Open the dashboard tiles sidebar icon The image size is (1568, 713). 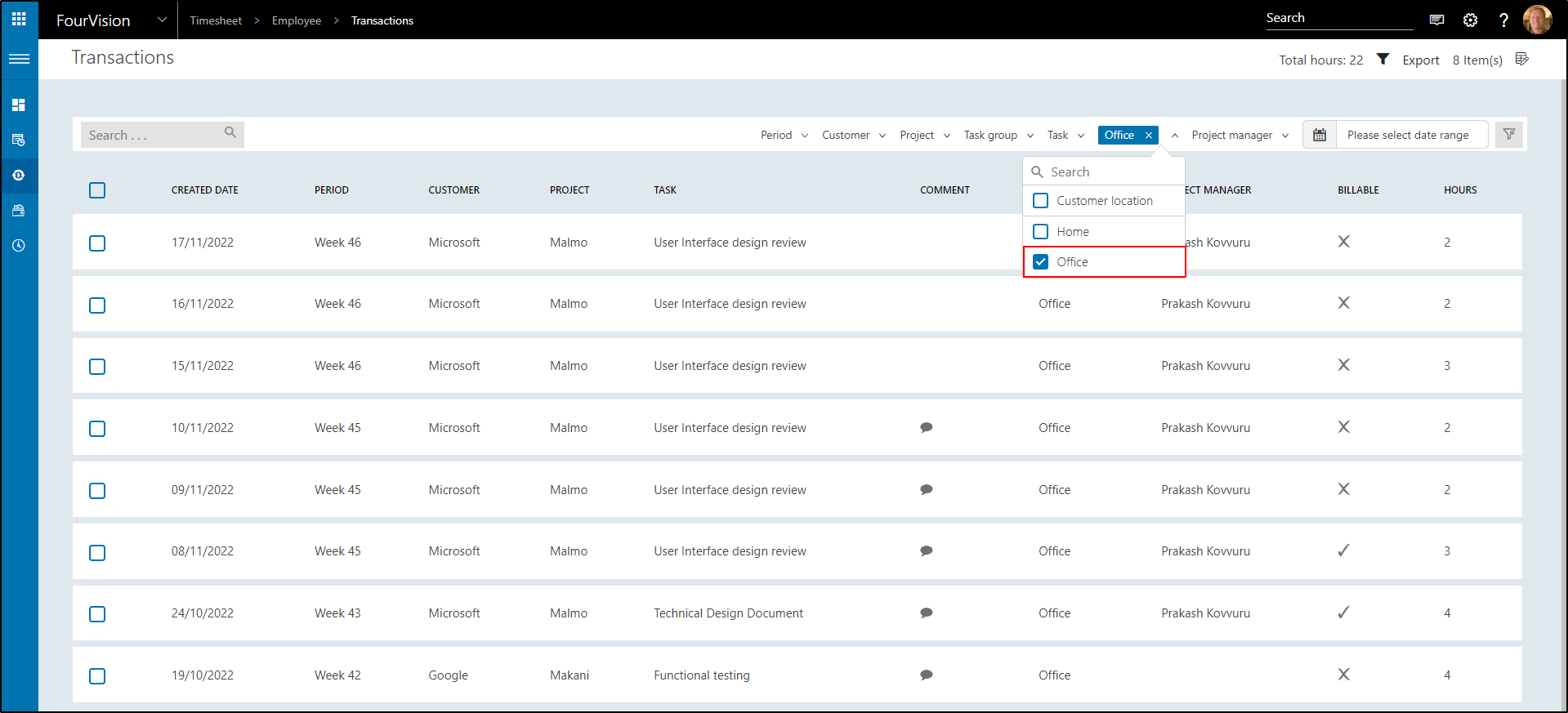[x=19, y=105]
